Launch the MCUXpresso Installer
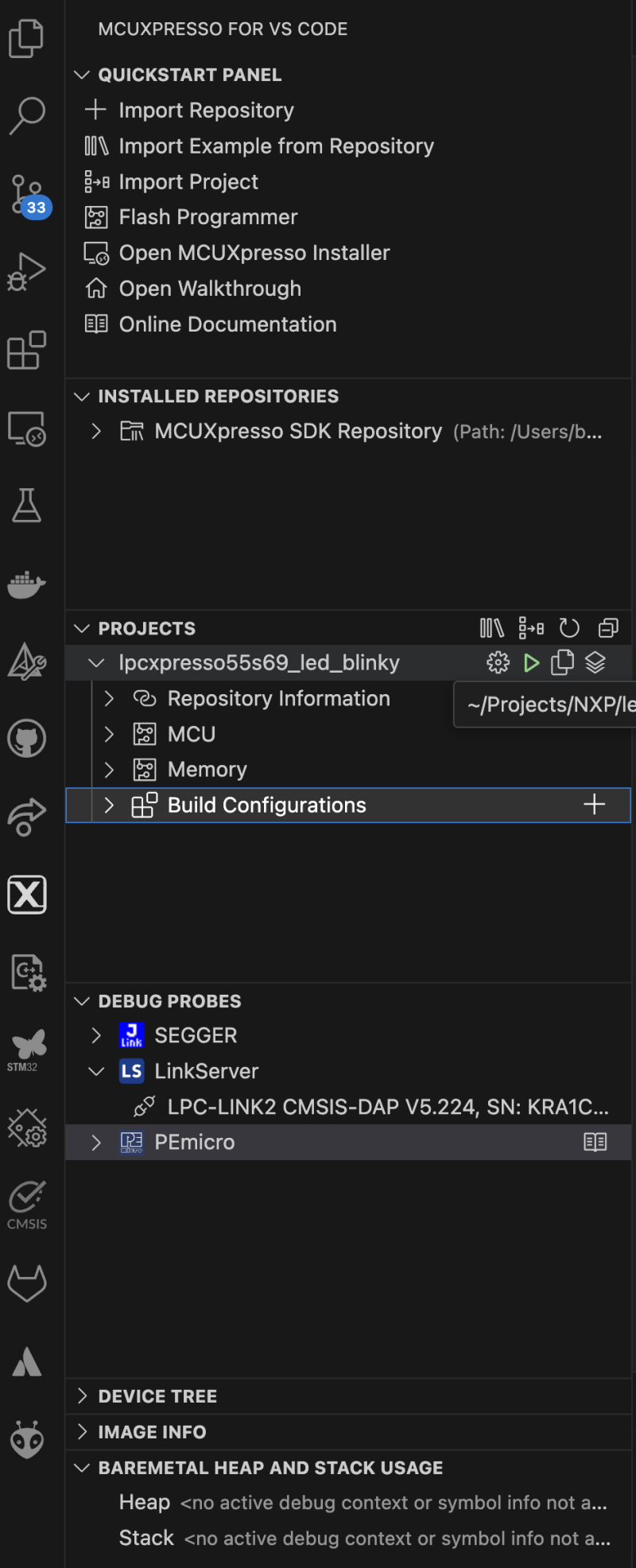The width and height of the screenshot is (636, 1568). (254, 252)
